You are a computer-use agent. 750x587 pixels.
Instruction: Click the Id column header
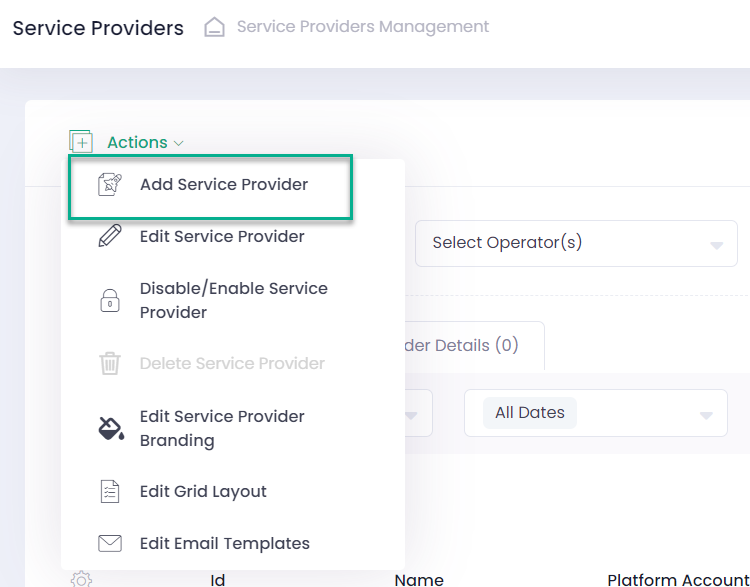tap(218, 579)
